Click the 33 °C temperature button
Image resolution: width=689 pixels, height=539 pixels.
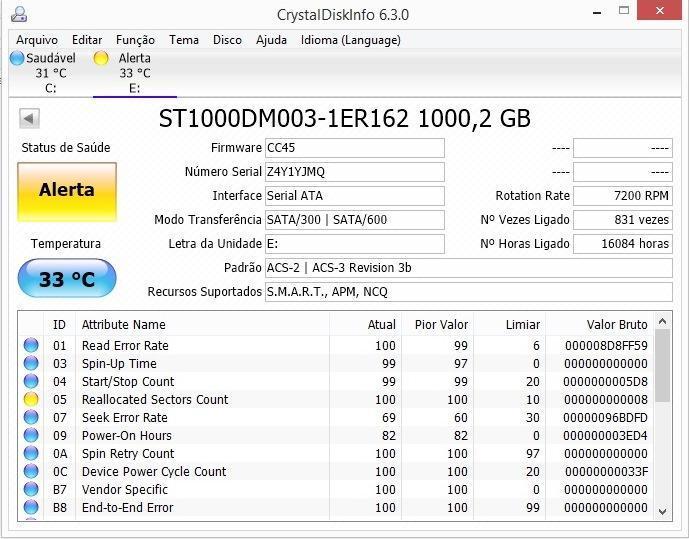67,279
